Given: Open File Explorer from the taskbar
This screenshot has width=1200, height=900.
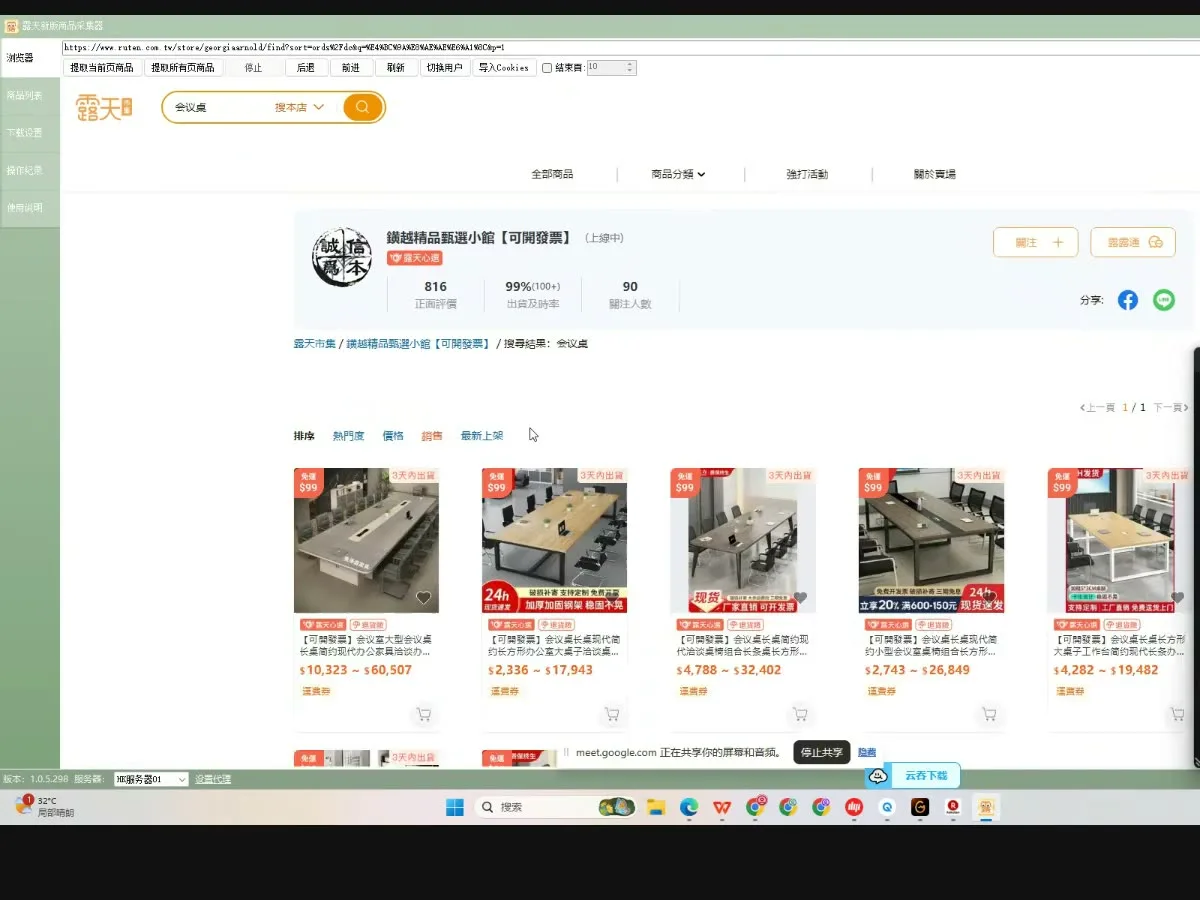Looking at the screenshot, I should pos(656,807).
